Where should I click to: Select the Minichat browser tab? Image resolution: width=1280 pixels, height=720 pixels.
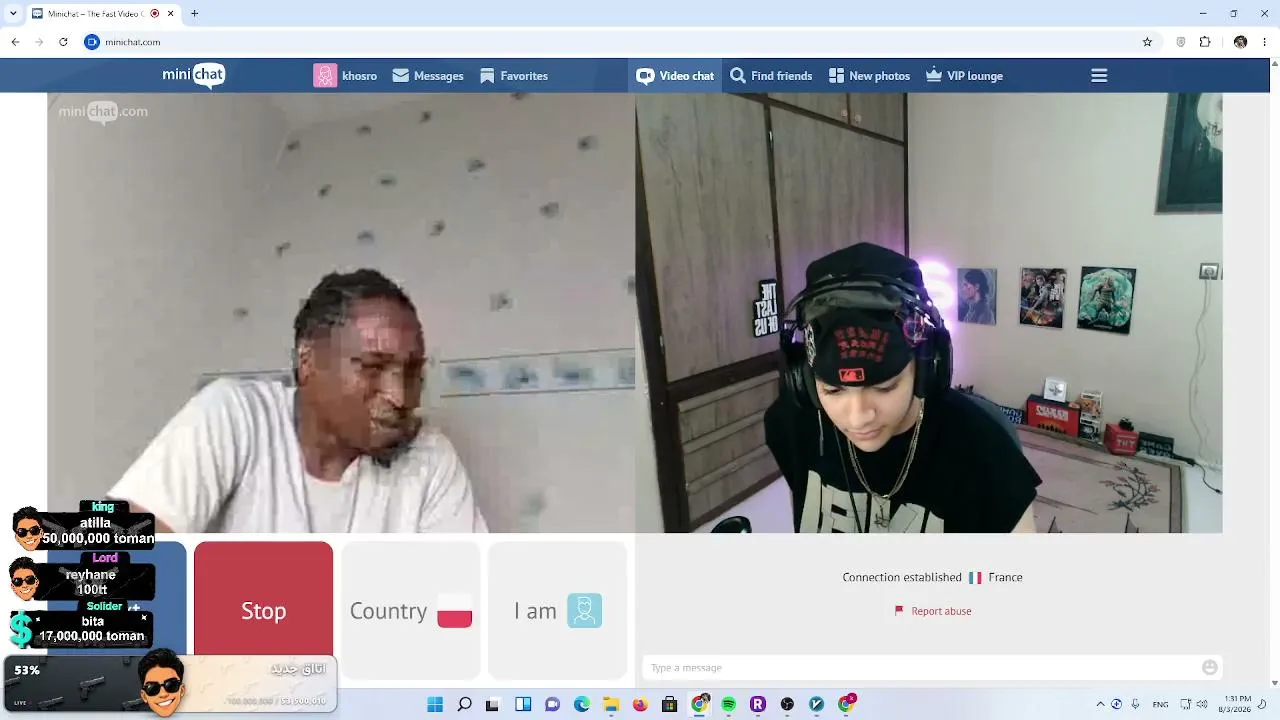(102, 14)
